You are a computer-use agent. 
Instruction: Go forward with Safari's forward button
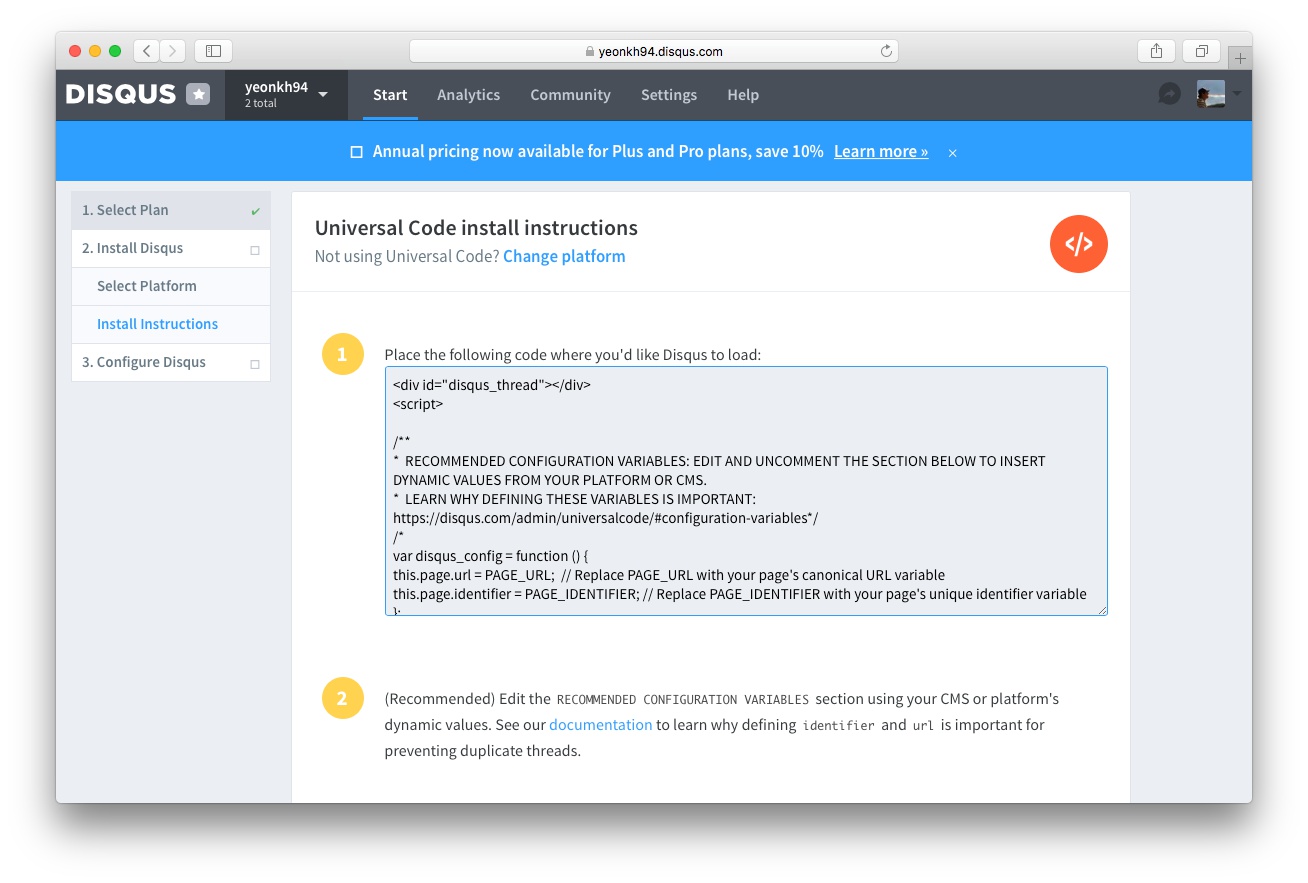pyautogui.click(x=173, y=50)
